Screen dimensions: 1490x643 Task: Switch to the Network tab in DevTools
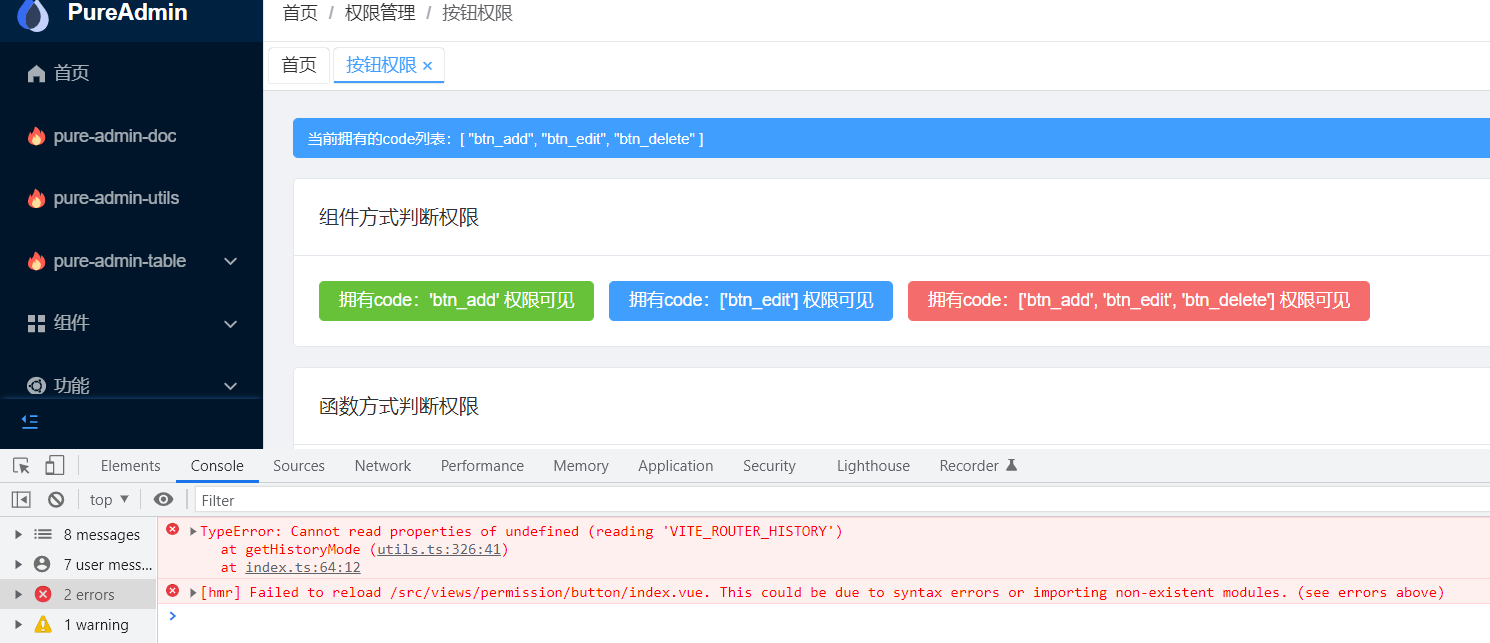point(382,465)
